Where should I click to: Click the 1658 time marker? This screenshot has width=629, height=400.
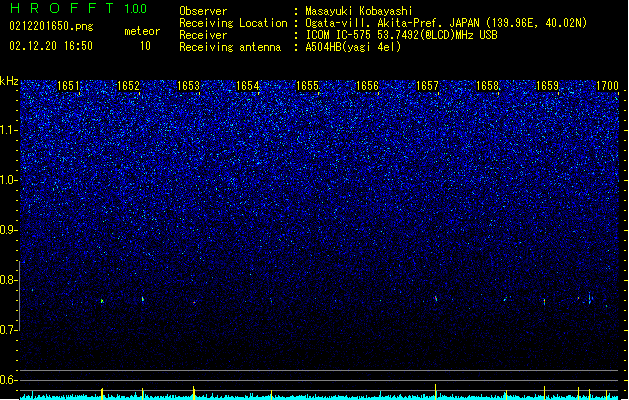[487, 86]
